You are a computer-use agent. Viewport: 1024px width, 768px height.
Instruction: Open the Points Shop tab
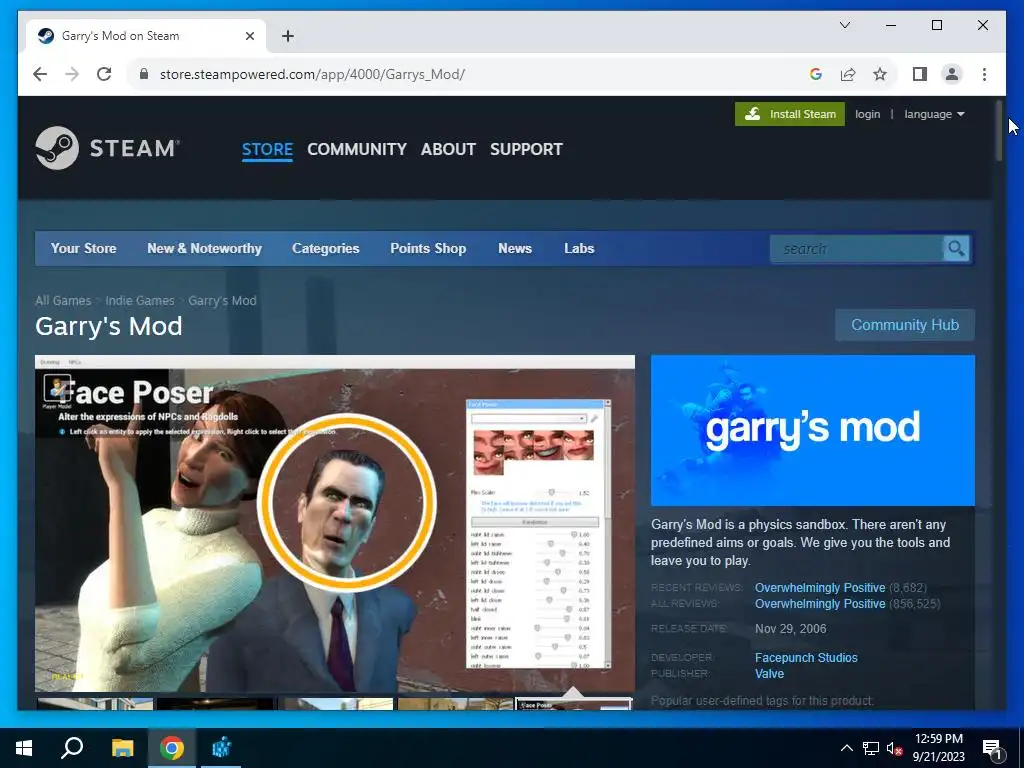click(x=428, y=248)
